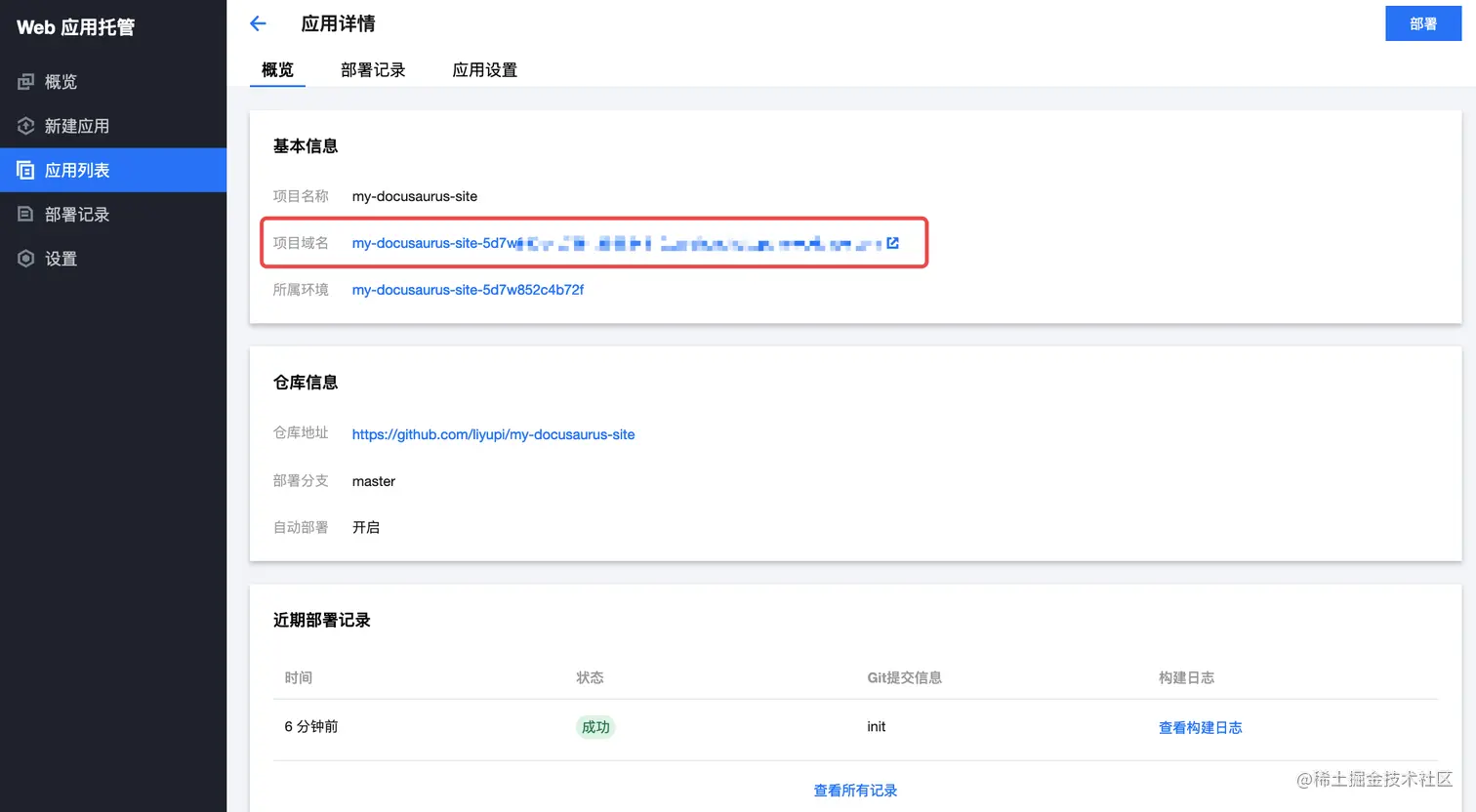Click the 部署记录 sidebar icon
Image resolution: width=1476 pixels, height=812 pixels.
tap(25, 214)
